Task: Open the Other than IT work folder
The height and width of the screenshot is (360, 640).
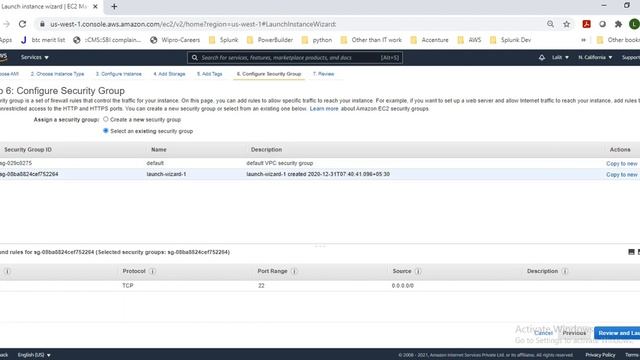Action: 371,40
